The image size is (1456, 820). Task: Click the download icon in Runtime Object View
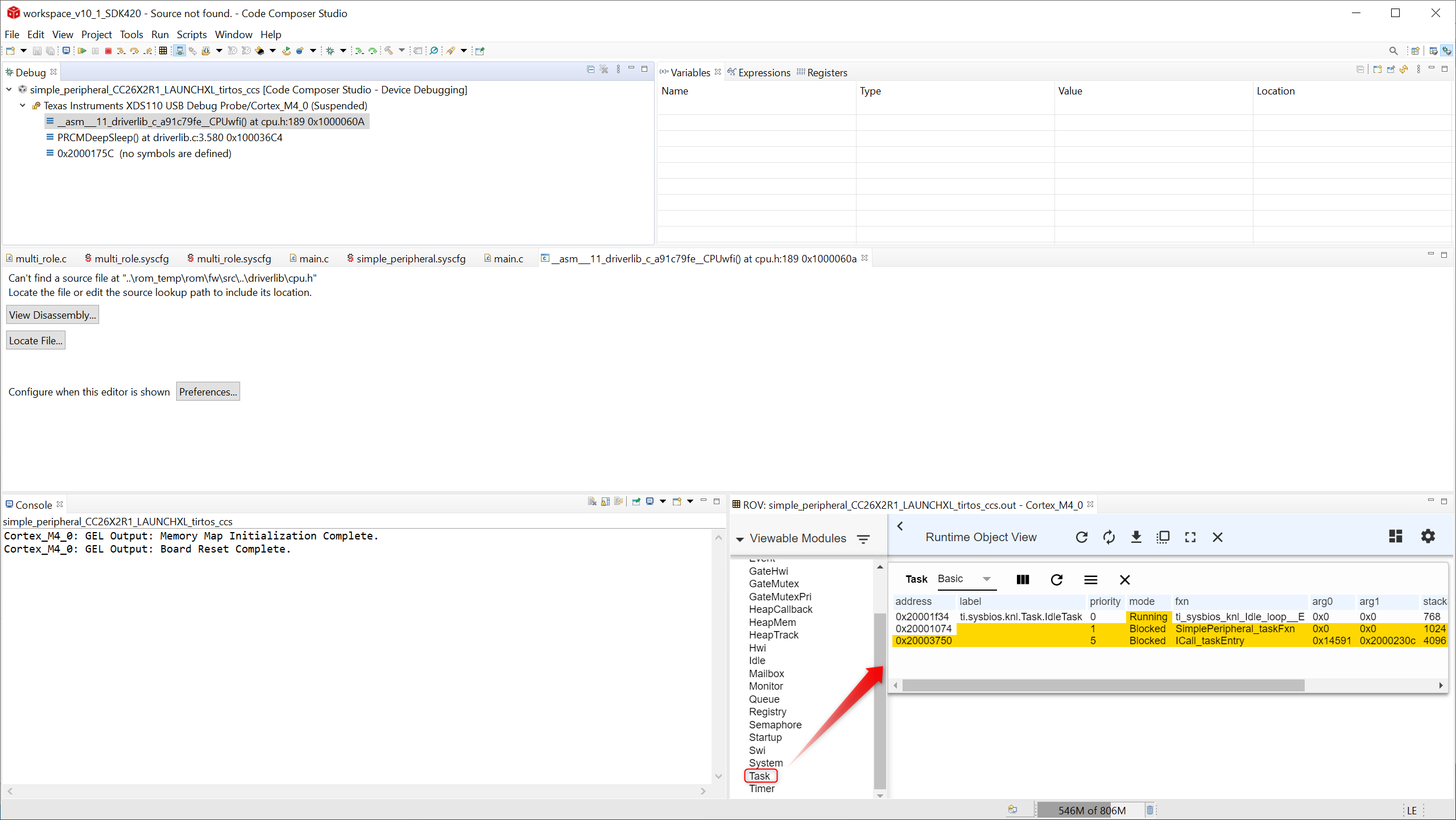(x=1136, y=537)
